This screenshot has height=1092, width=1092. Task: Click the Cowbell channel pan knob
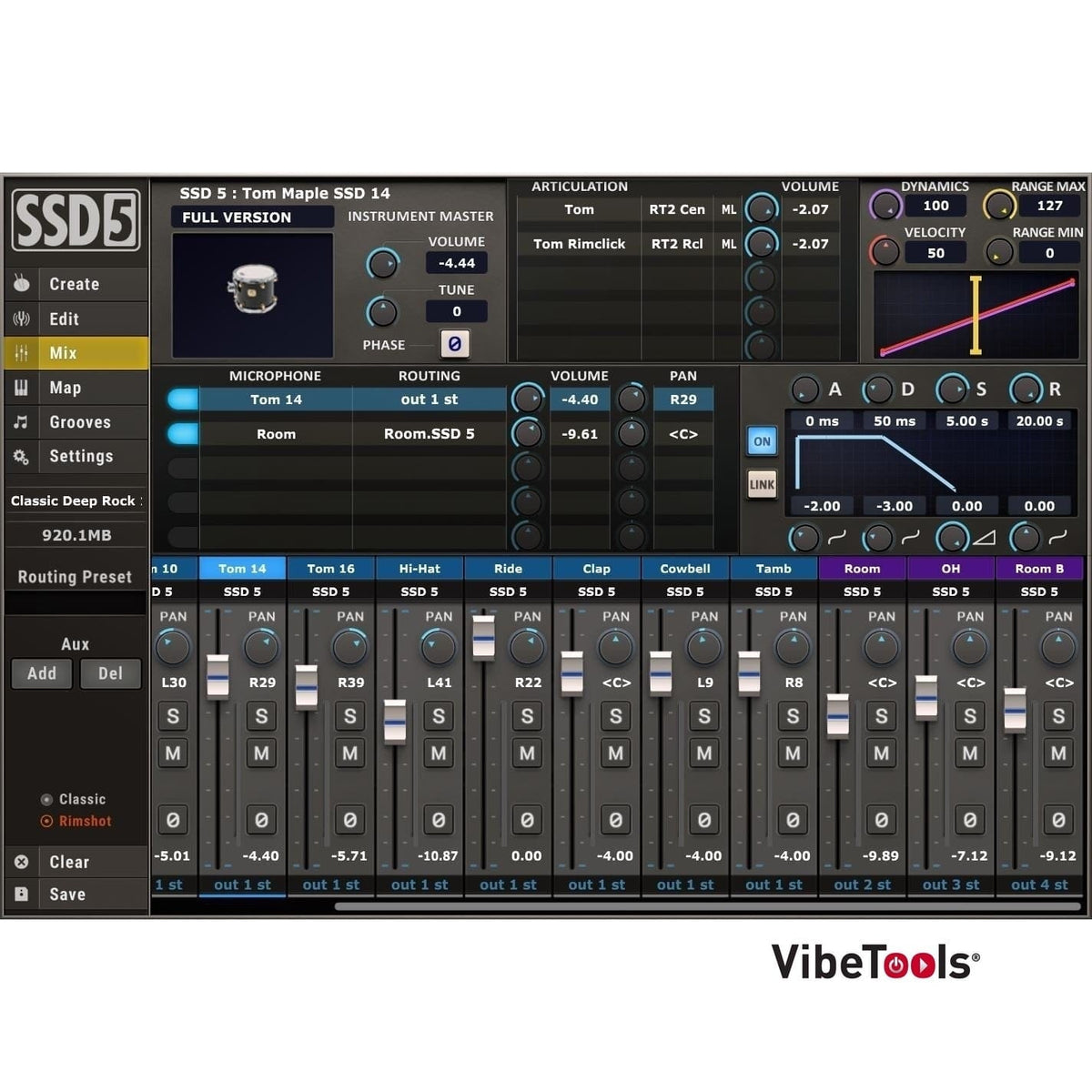(704, 648)
